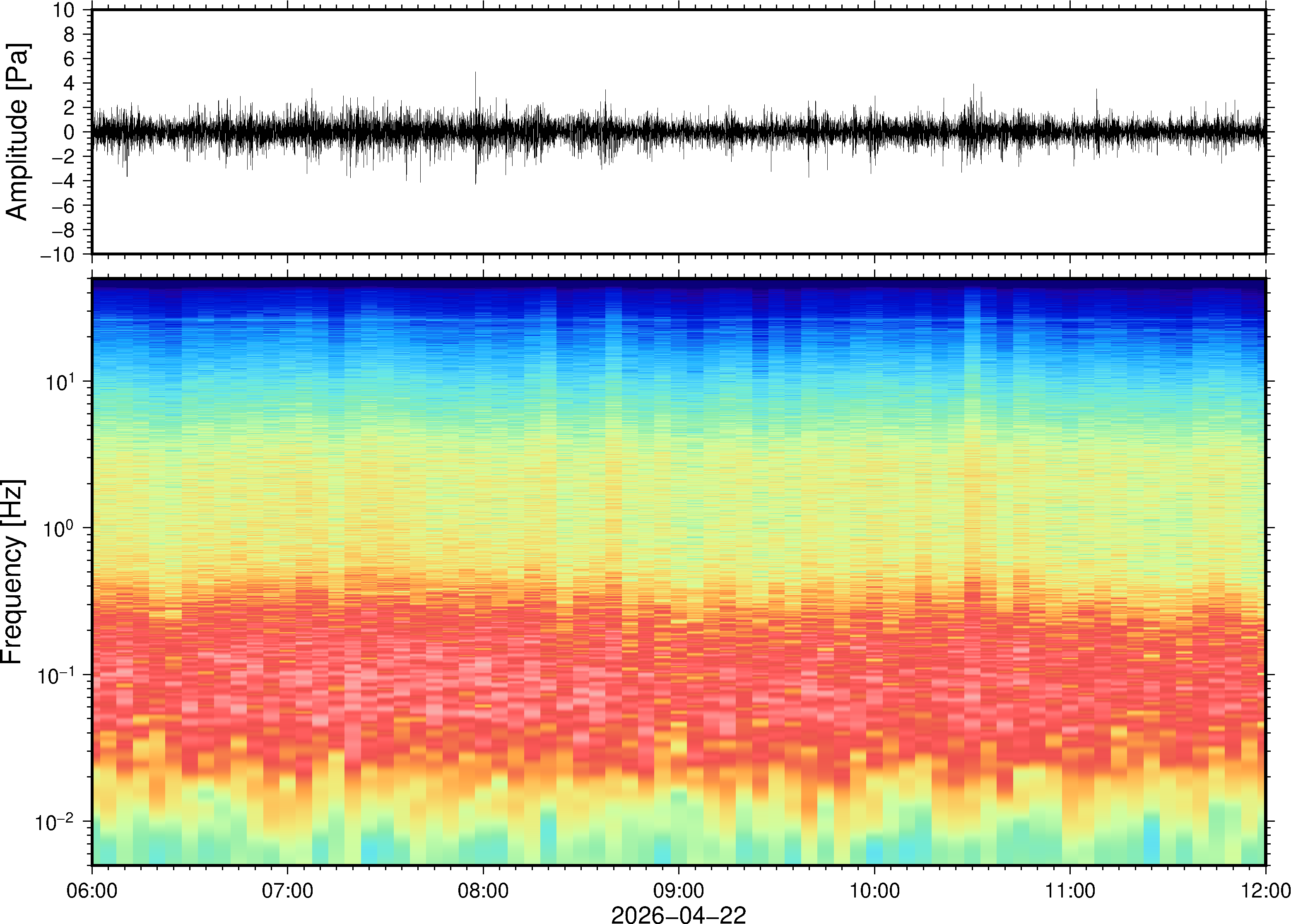Click the 10⁰ frequency tick label
This screenshot has width=1291, height=924.
pos(59,528)
